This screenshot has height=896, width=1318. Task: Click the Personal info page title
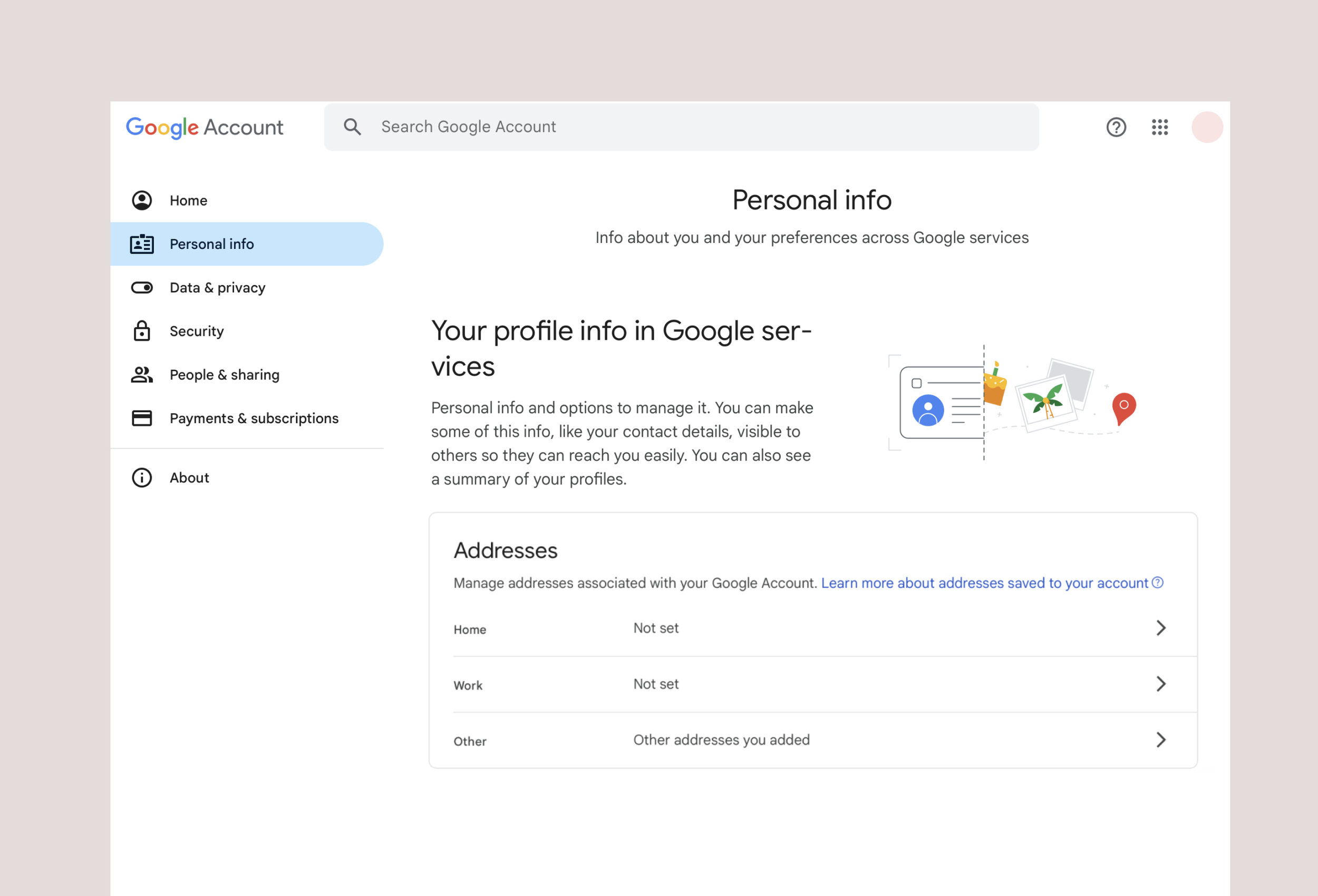tap(811, 200)
